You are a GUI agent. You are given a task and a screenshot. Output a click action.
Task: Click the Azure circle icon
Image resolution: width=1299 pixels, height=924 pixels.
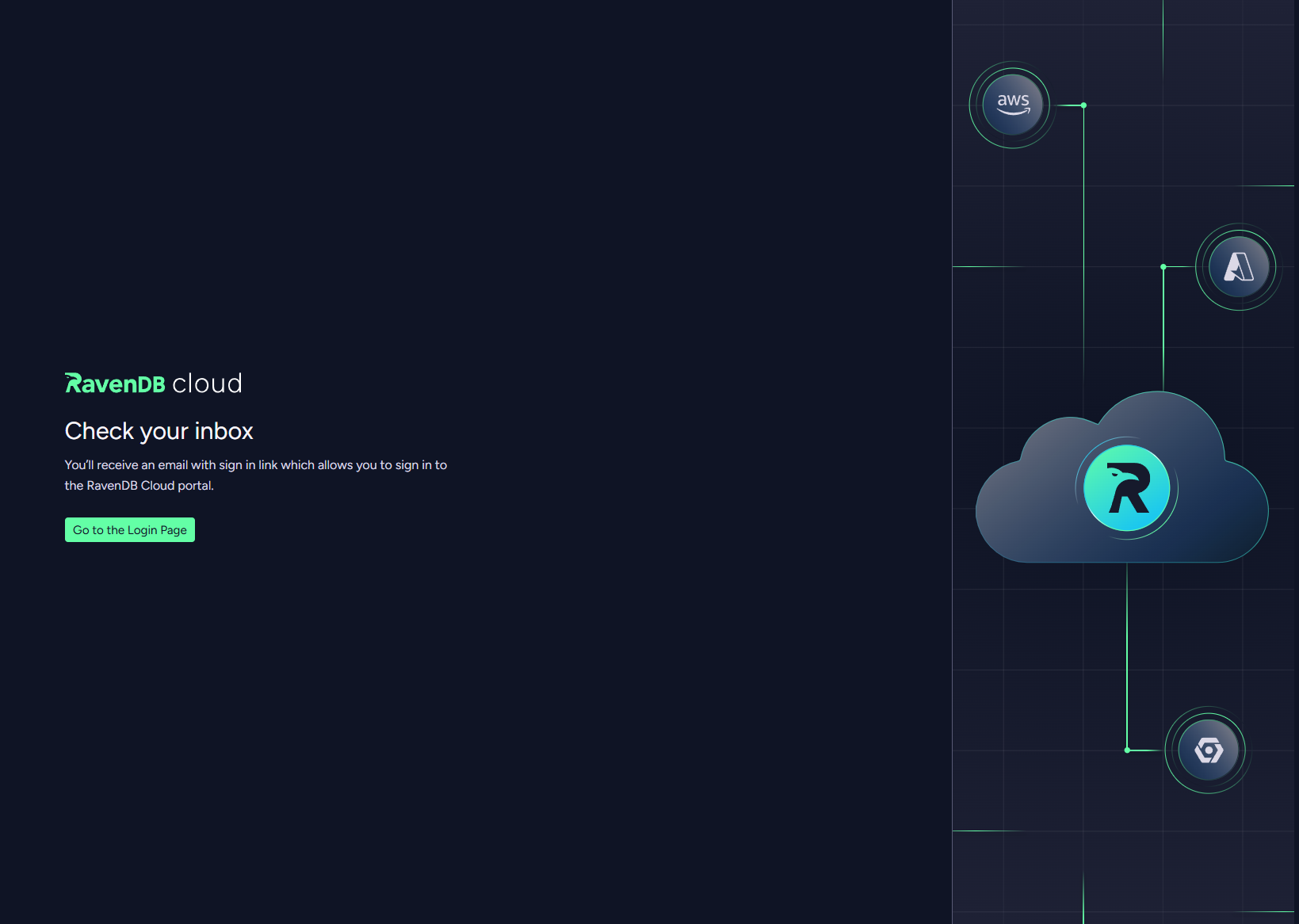(1239, 267)
